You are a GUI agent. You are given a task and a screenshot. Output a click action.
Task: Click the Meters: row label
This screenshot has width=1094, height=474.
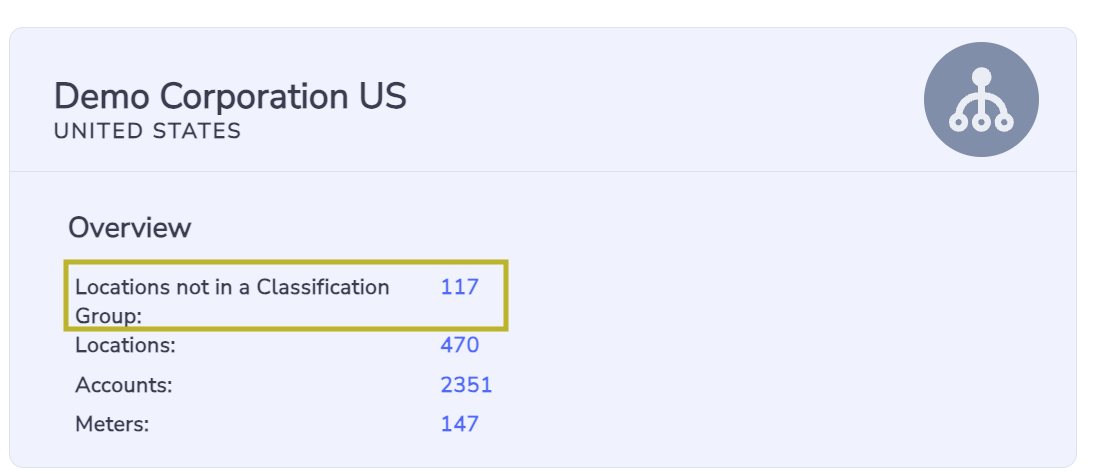point(112,424)
